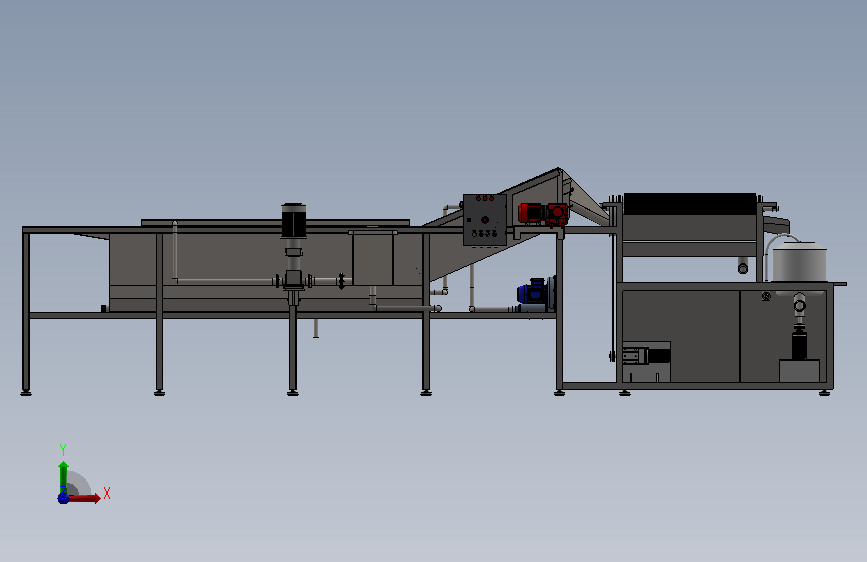Select the black vertical pump motor on the tank
This screenshot has height=562, width=867.
click(294, 220)
